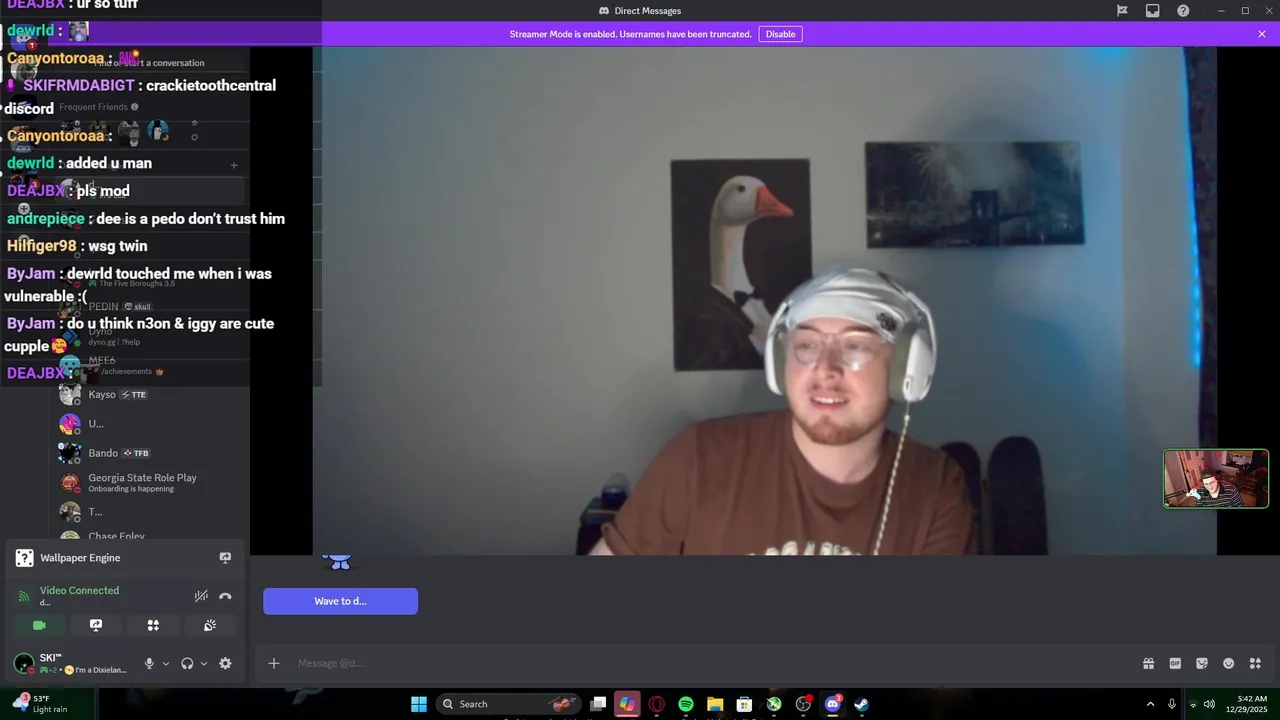This screenshot has height=720, width=1280.
Task: Open attachment plus menu in message bar
Action: click(274, 663)
